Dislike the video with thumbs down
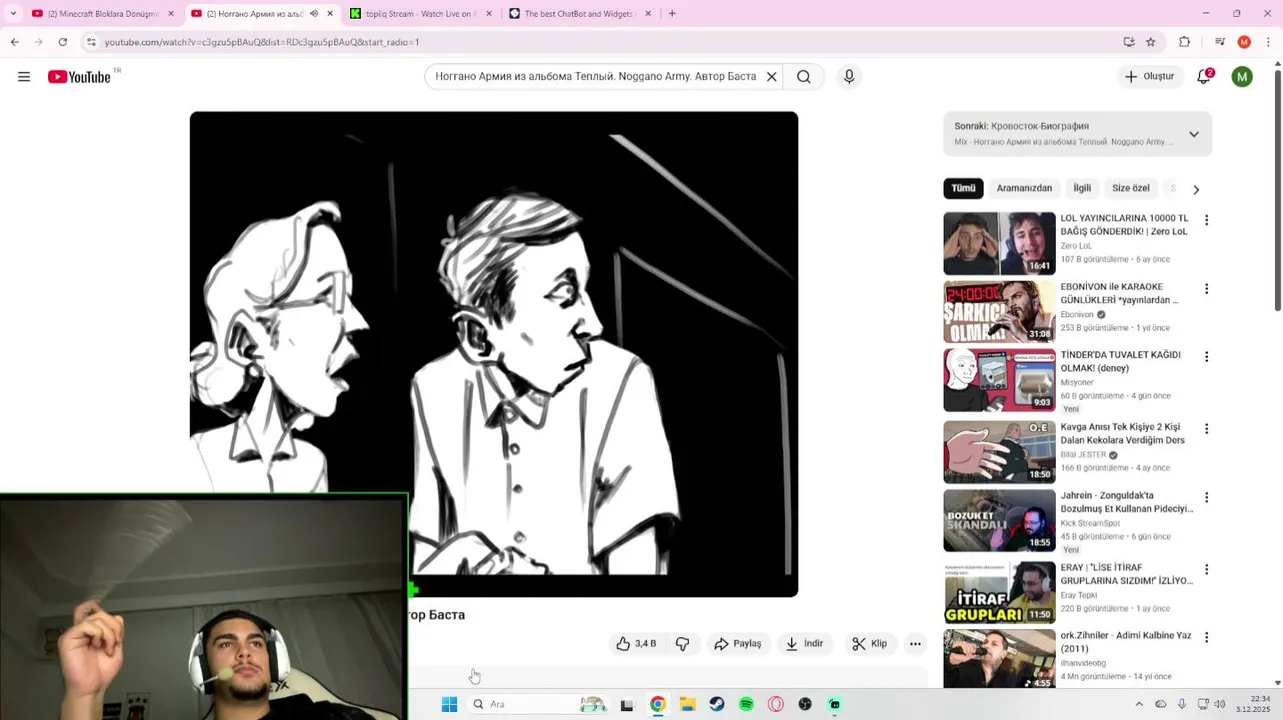This screenshot has height=720, width=1283. pos(683,644)
